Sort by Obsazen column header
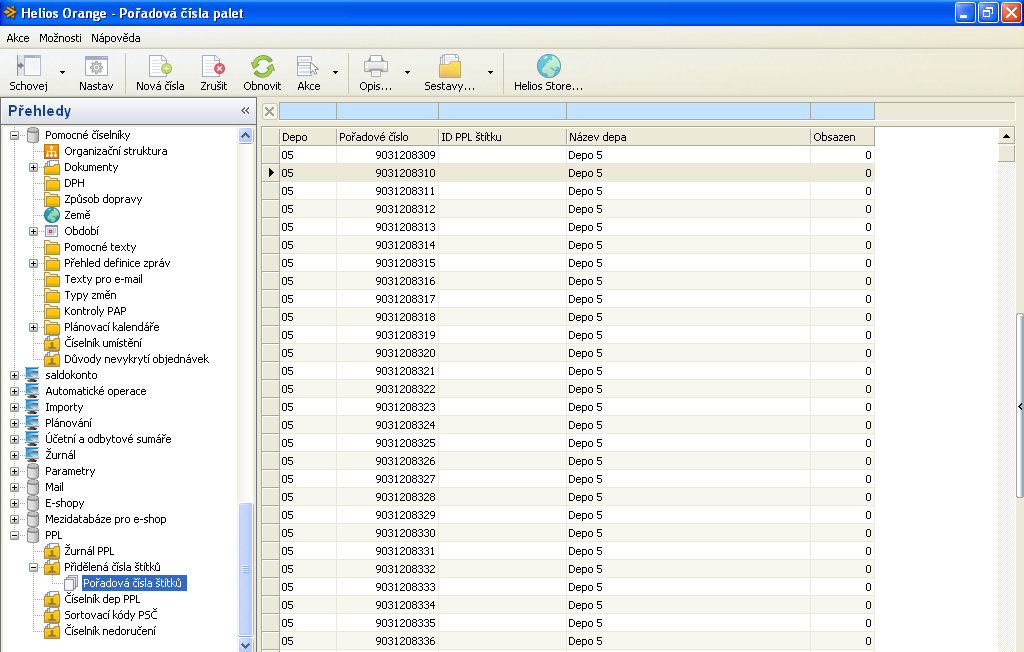The width and height of the screenshot is (1024, 652). pos(842,137)
